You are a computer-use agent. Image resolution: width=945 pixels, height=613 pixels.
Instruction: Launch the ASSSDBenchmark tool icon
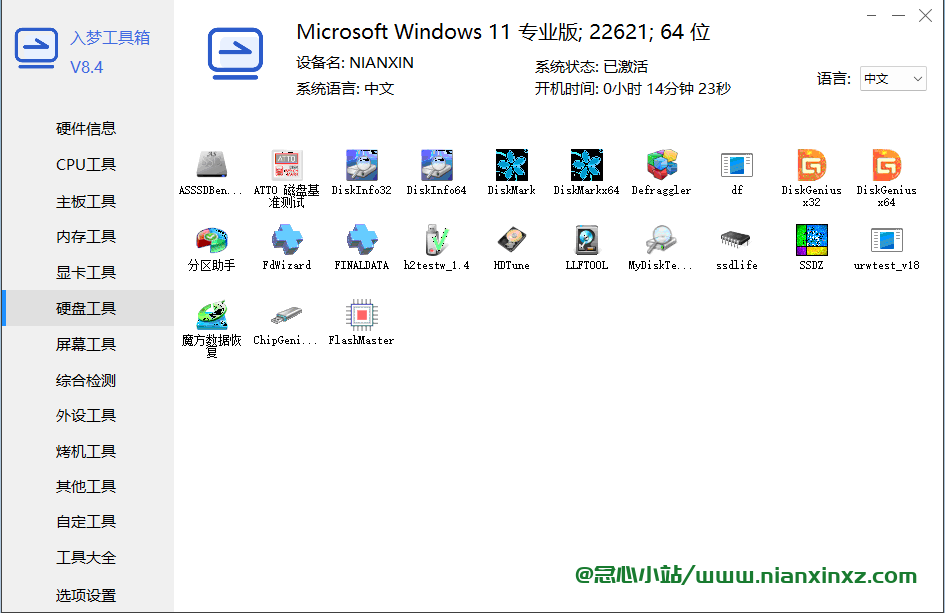[x=211, y=165]
